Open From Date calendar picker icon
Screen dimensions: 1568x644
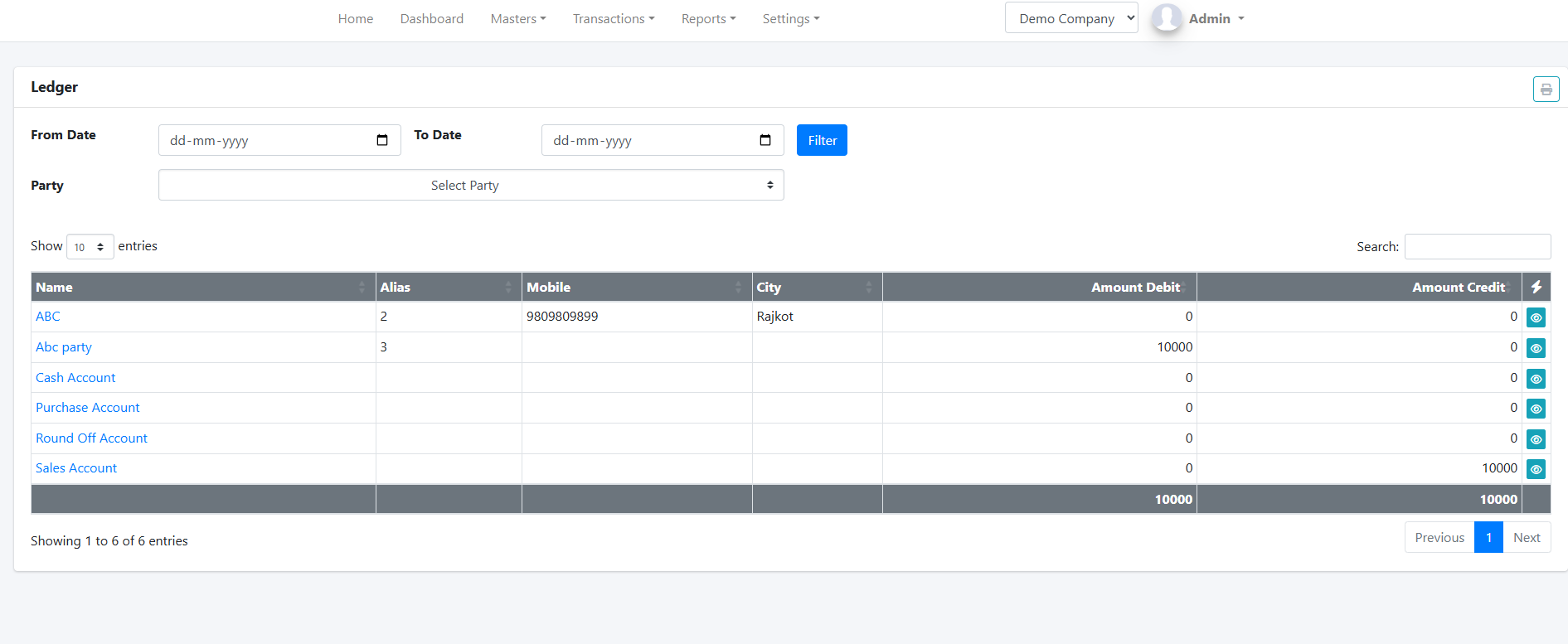(382, 140)
